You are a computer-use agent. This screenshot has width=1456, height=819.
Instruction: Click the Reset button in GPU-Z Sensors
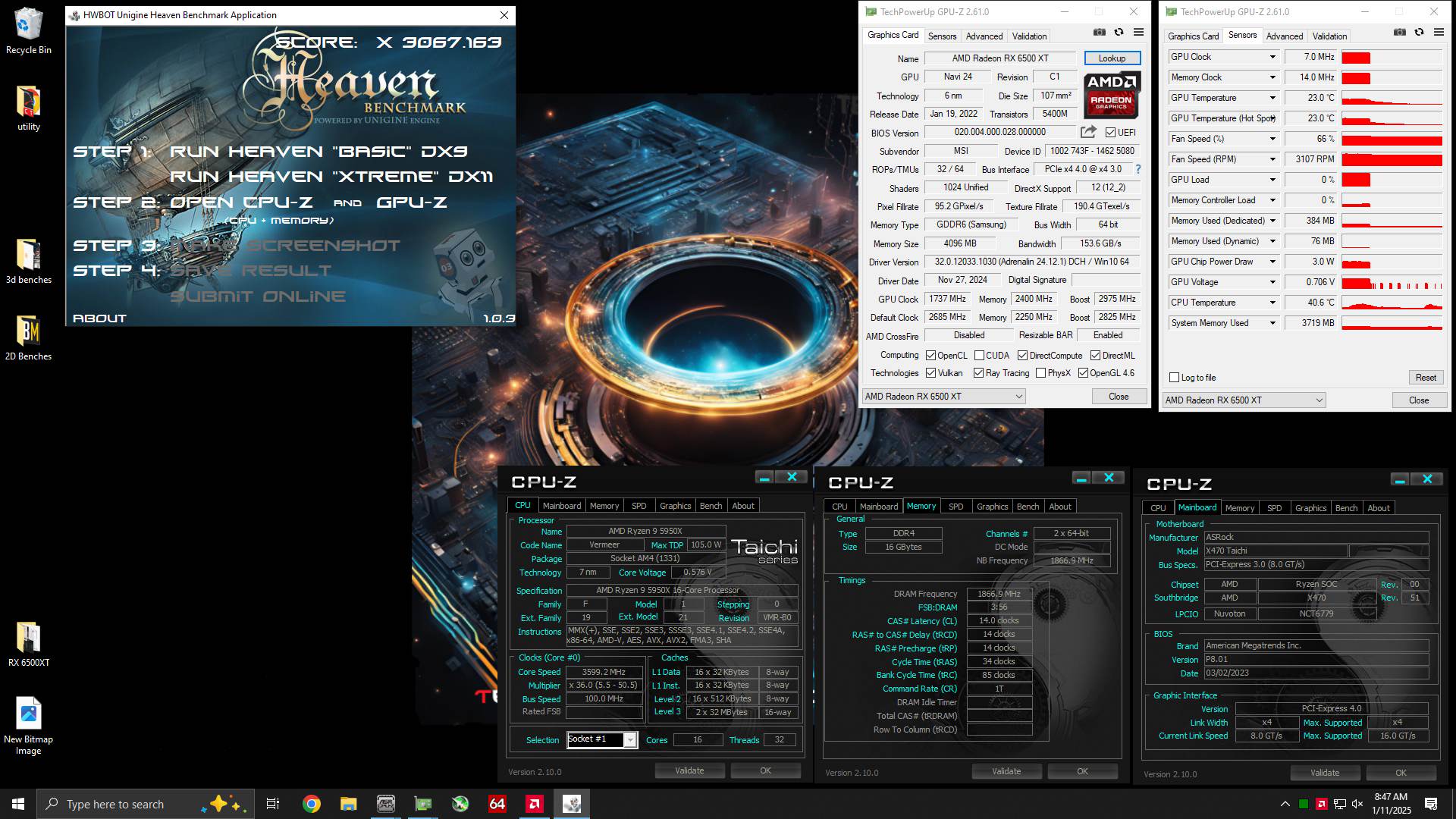1425,377
